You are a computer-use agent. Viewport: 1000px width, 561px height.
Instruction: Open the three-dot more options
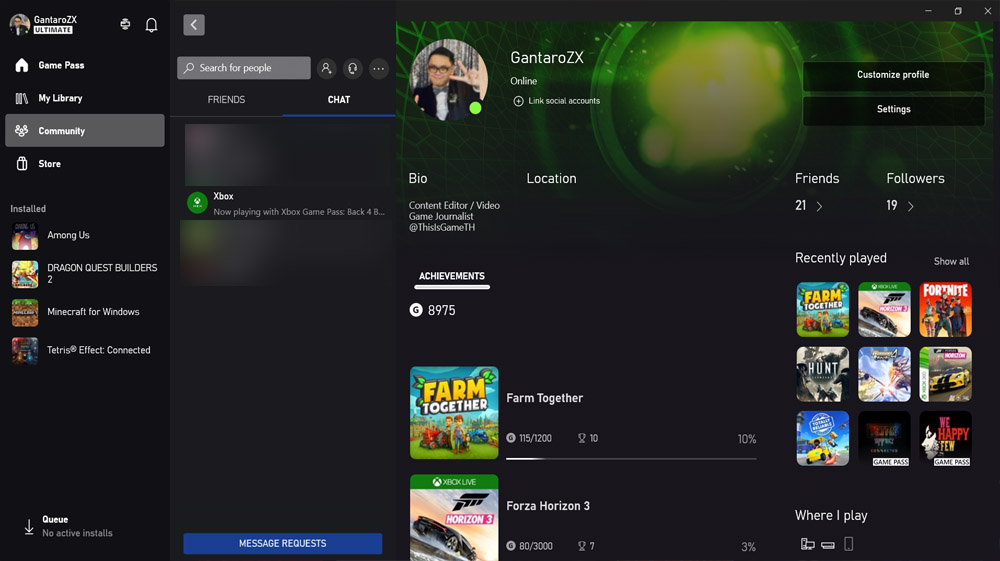379,68
